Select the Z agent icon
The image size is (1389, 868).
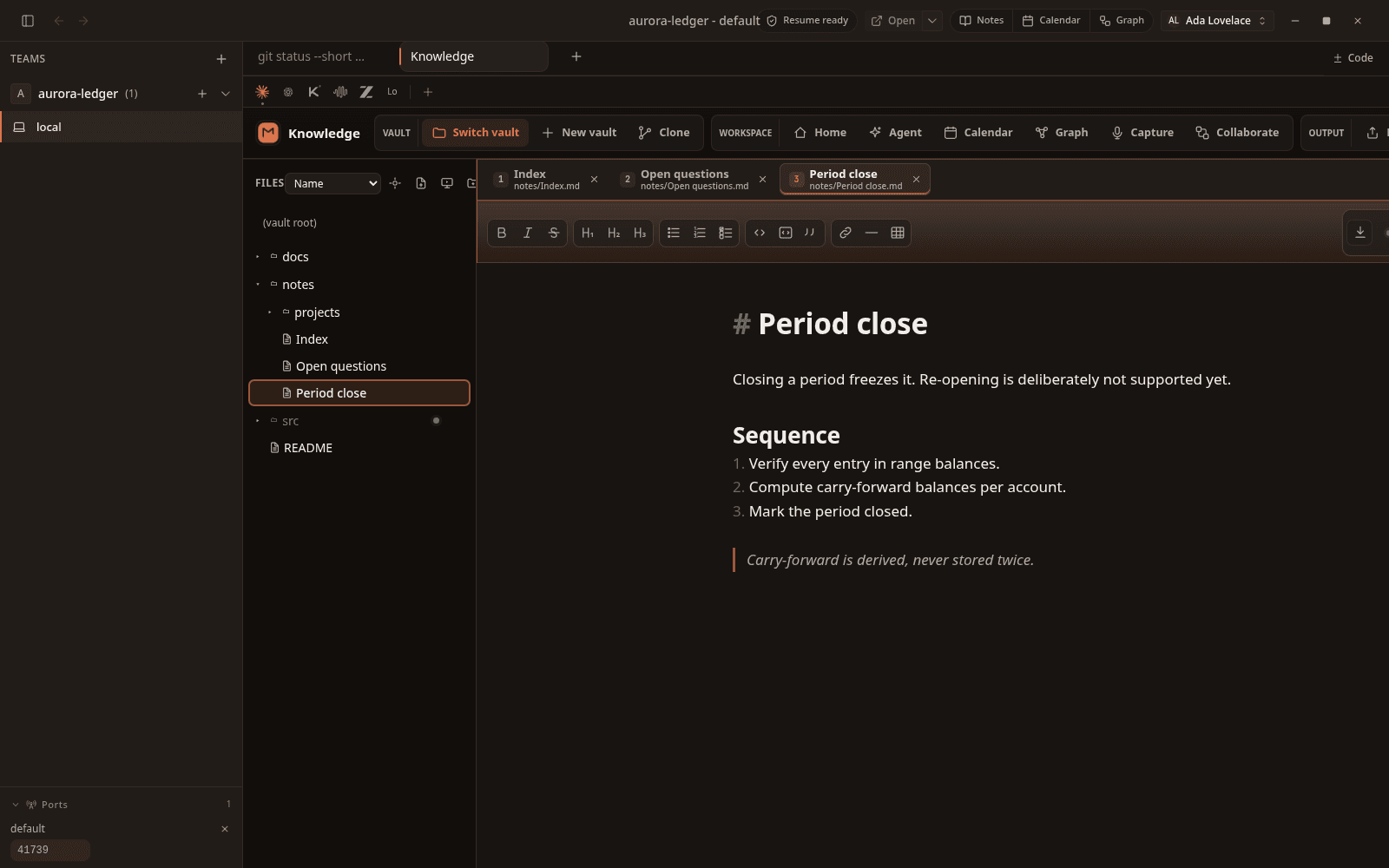pyautogui.click(x=366, y=92)
